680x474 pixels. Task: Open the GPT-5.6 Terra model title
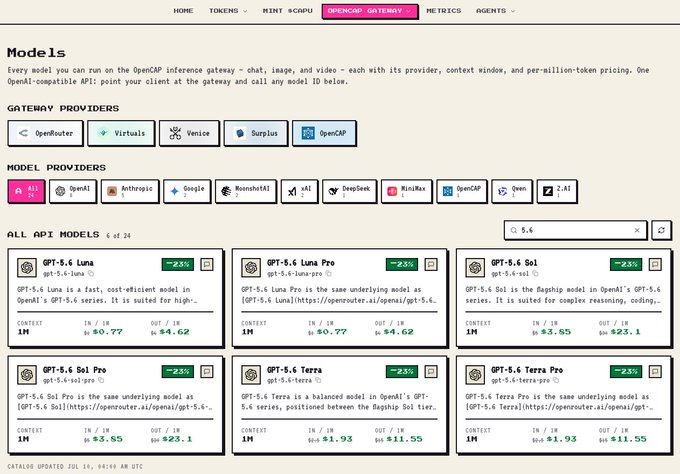294,370
